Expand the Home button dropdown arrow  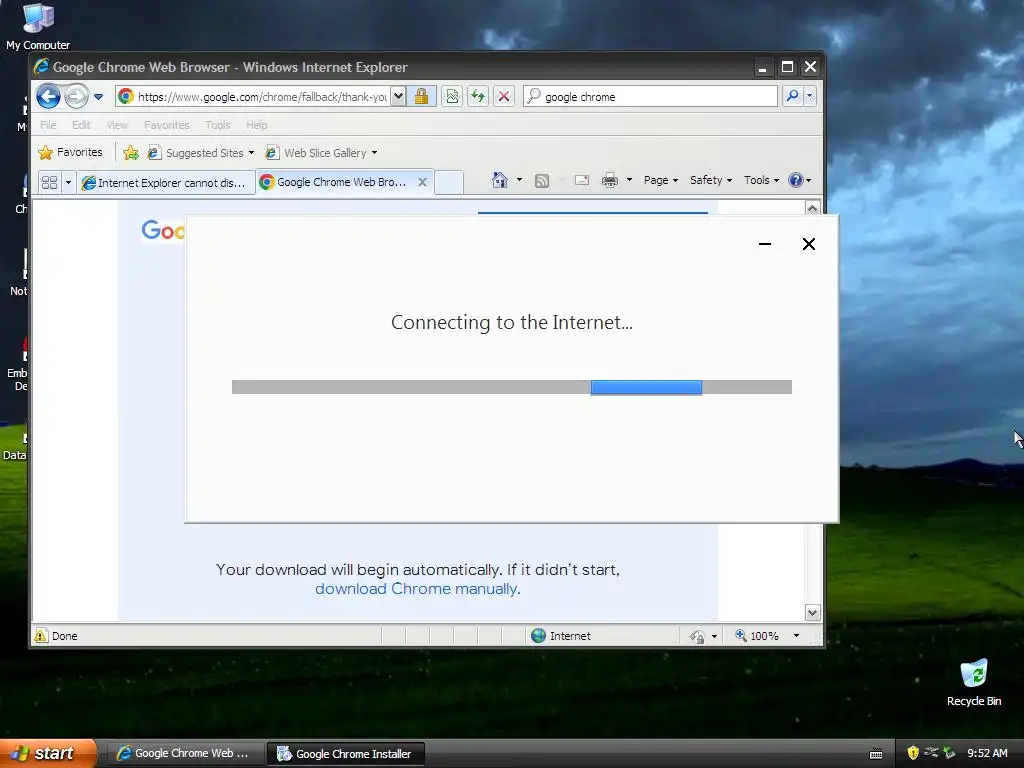point(519,180)
